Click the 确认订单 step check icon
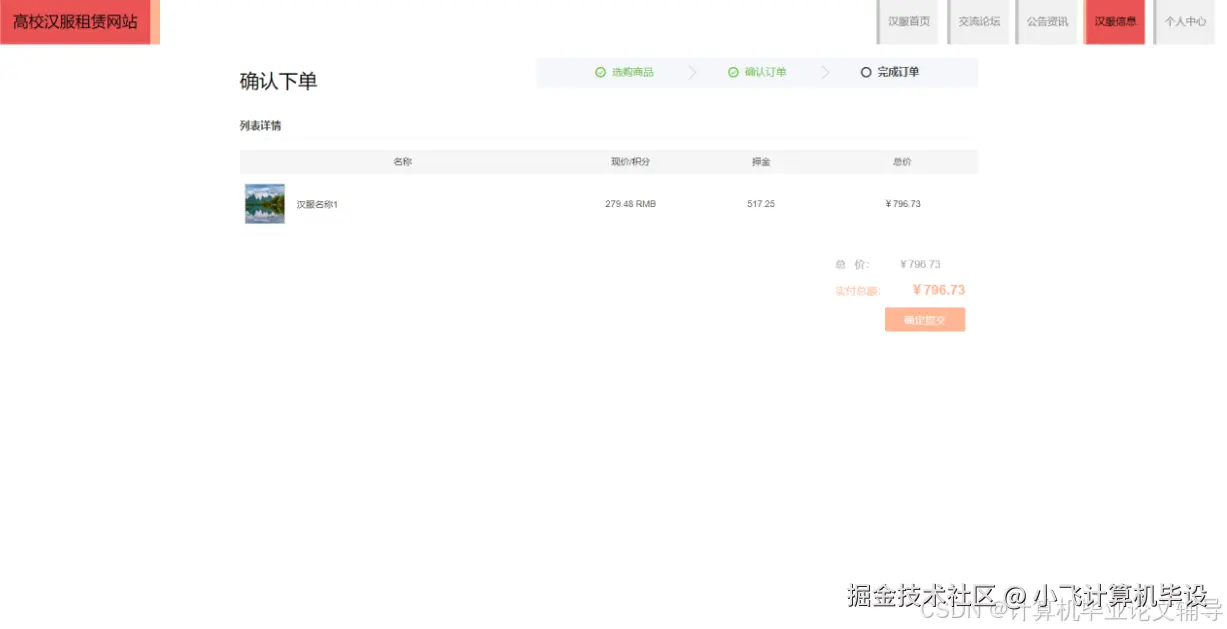This screenshot has height=629, width=1227. pyautogui.click(x=733, y=72)
